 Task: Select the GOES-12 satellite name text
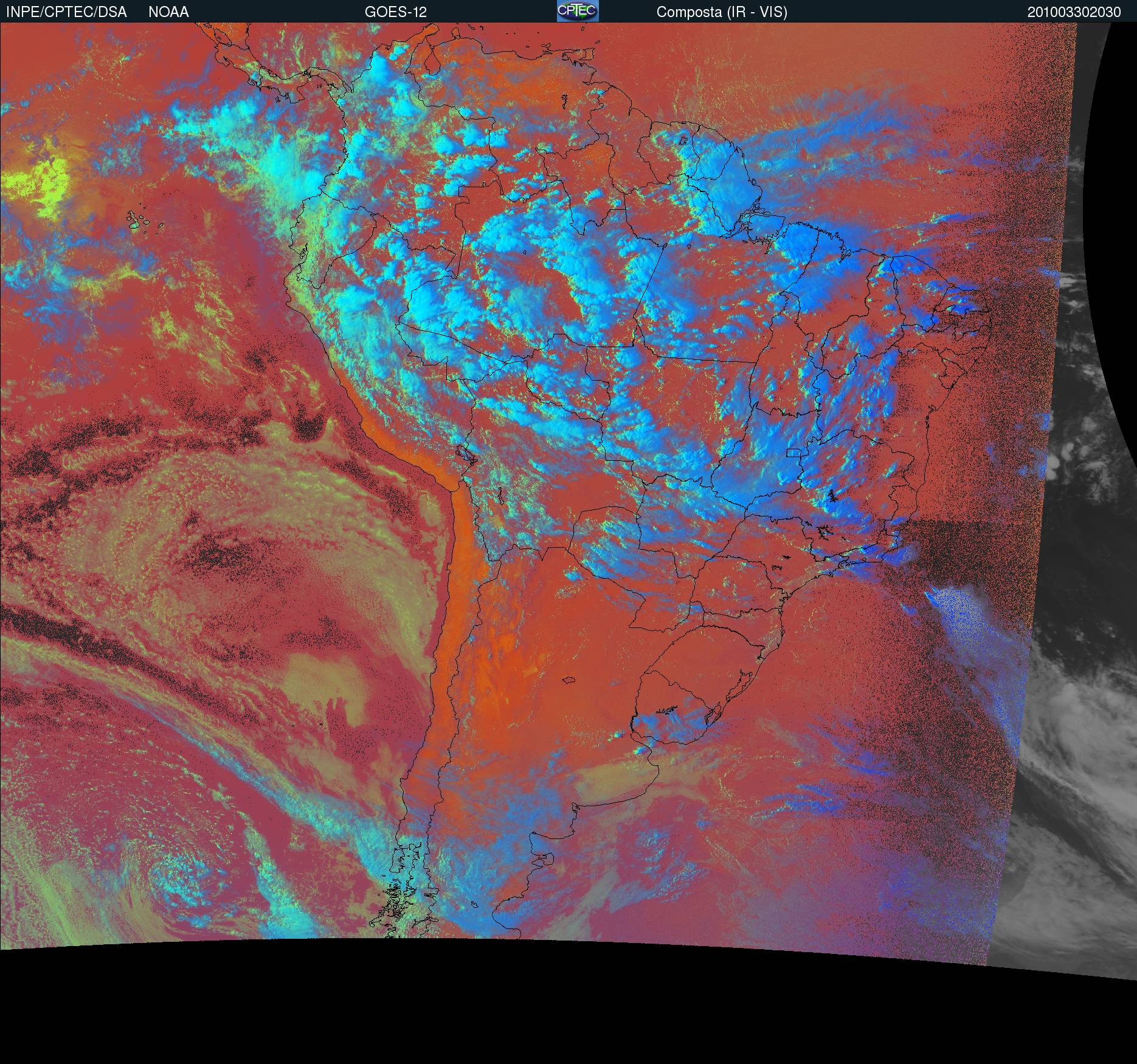point(395,12)
